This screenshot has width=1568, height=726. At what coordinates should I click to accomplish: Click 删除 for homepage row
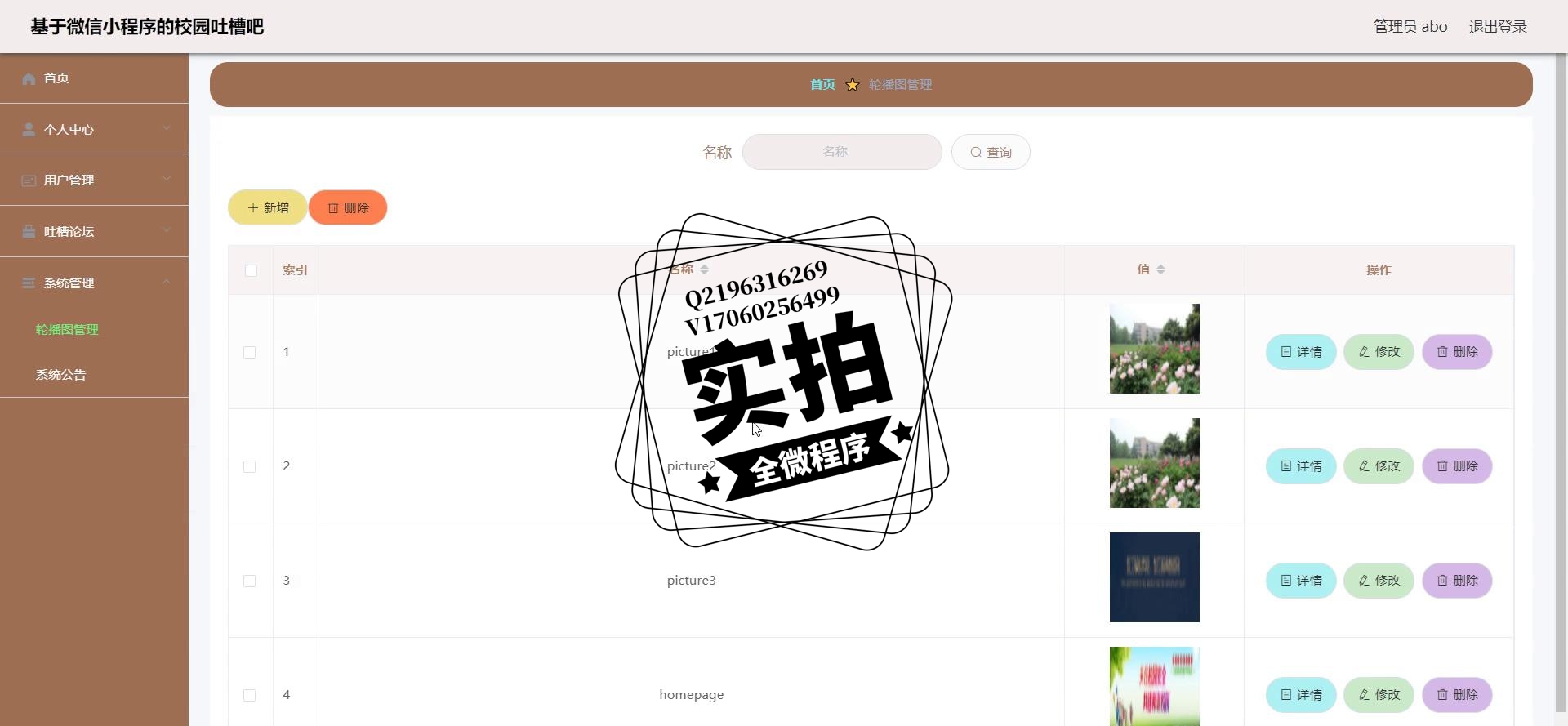(1458, 695)
